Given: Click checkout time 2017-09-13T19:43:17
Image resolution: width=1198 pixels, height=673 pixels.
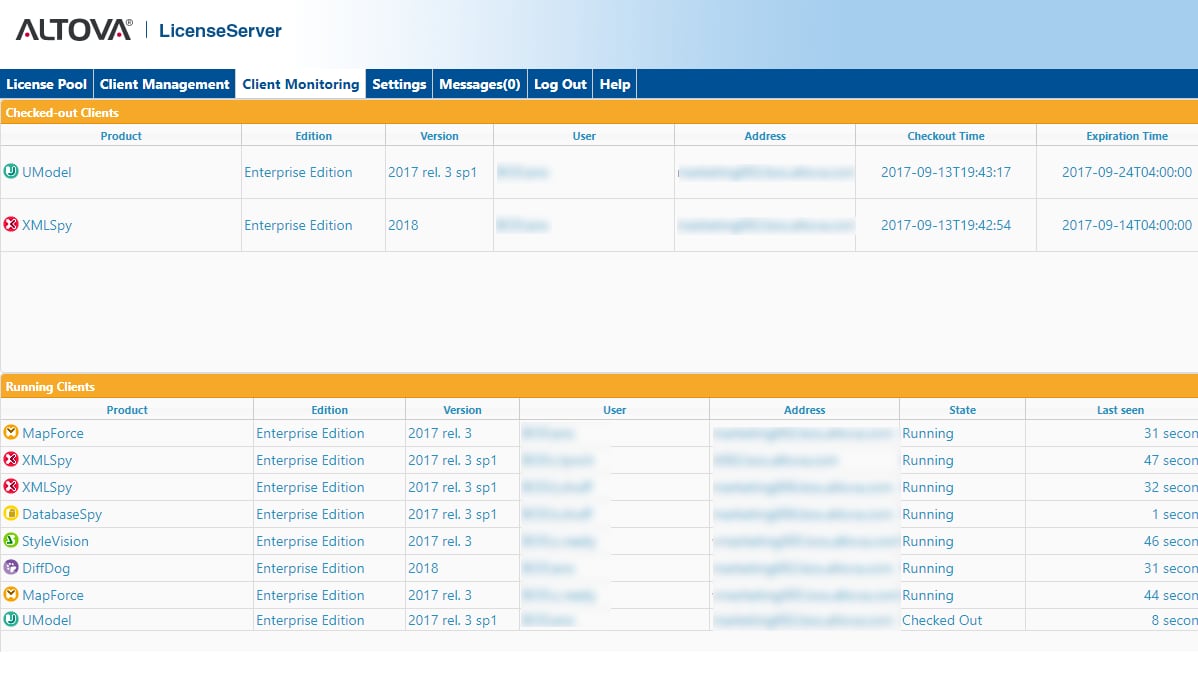Looking at the screenshot, I should tap(946, 172).
